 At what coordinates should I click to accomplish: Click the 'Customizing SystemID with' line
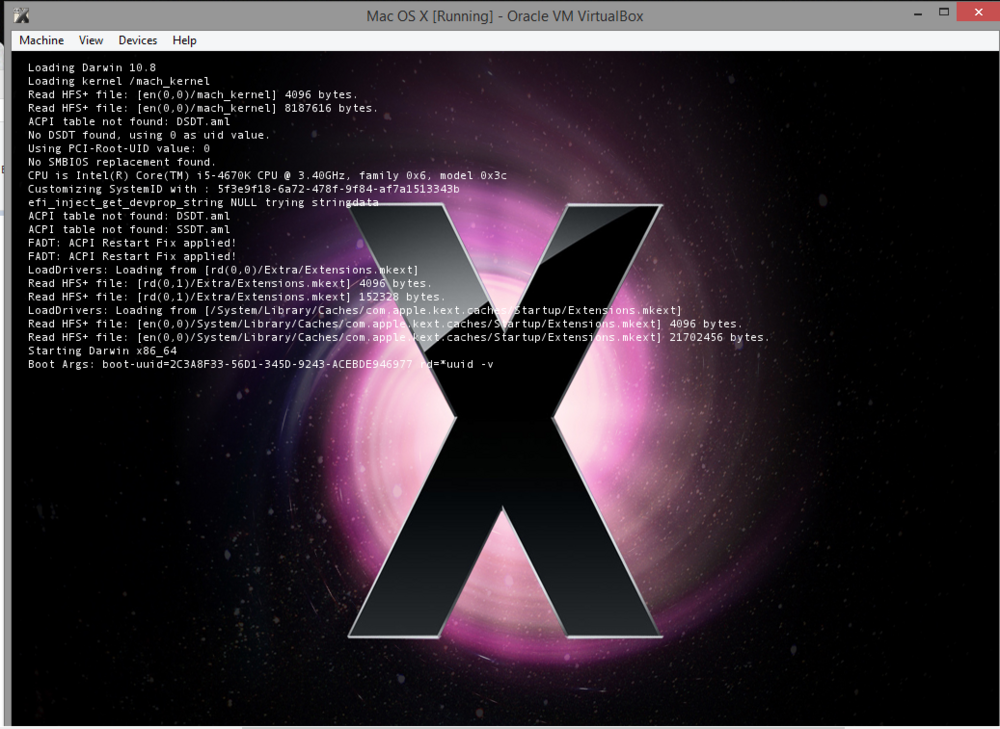pos(243,189)
